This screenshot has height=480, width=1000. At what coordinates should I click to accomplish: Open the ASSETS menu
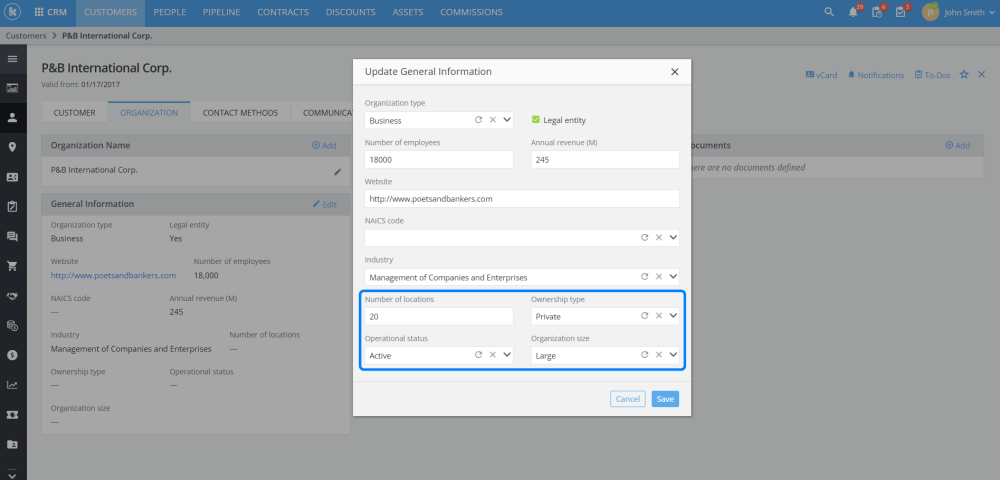pyautogui.click(x=408, y=12)
